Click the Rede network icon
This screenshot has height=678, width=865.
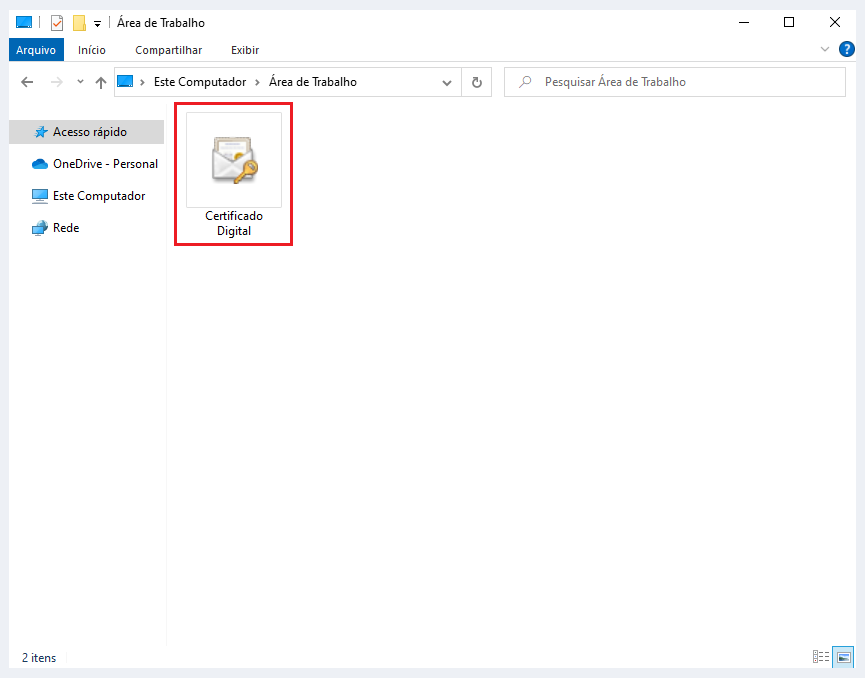coord(40,228)
